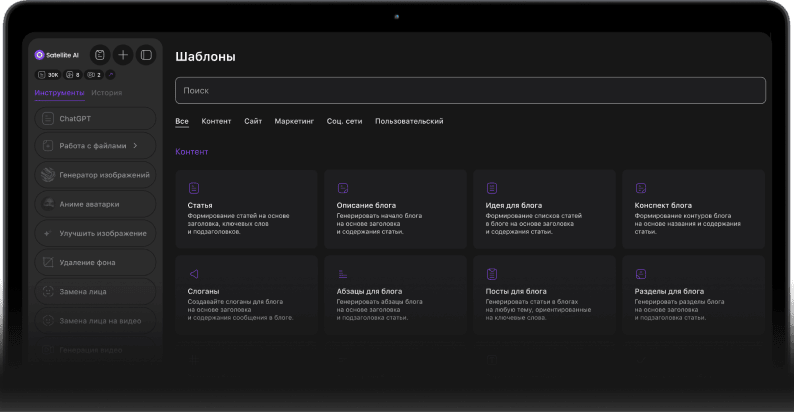
Task: Click the 30K tokens balance badge
Action: click(47, 75)
